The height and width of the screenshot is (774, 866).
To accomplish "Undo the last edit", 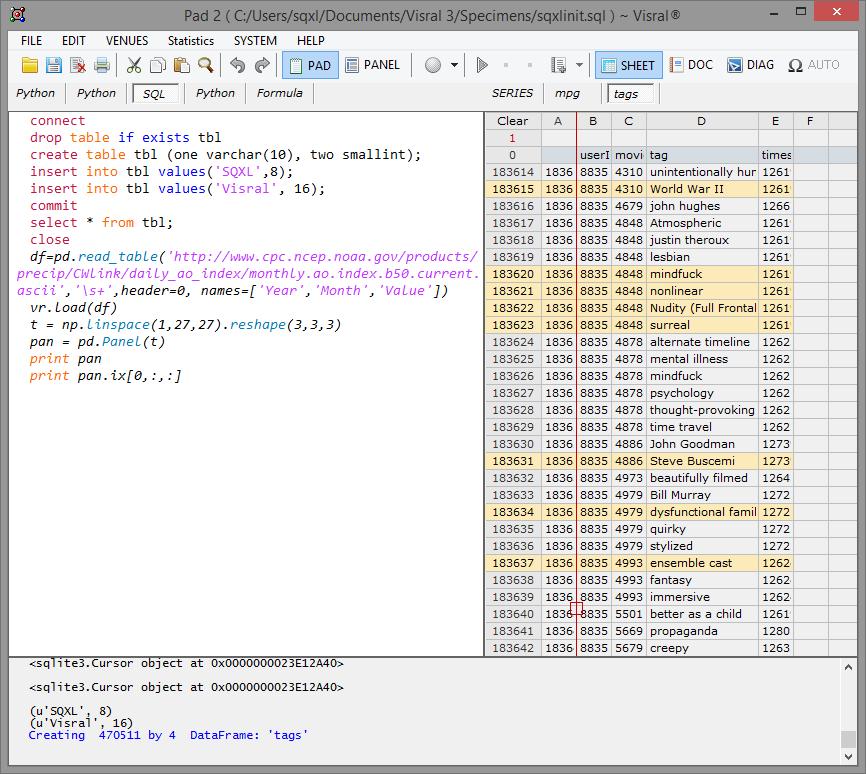I will point(237,65).
